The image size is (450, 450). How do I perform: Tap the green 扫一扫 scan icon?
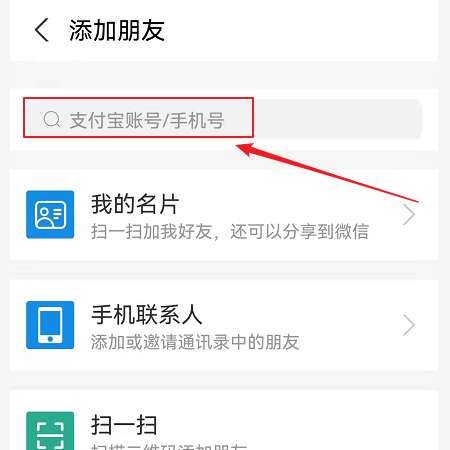[x=50, y=431]
